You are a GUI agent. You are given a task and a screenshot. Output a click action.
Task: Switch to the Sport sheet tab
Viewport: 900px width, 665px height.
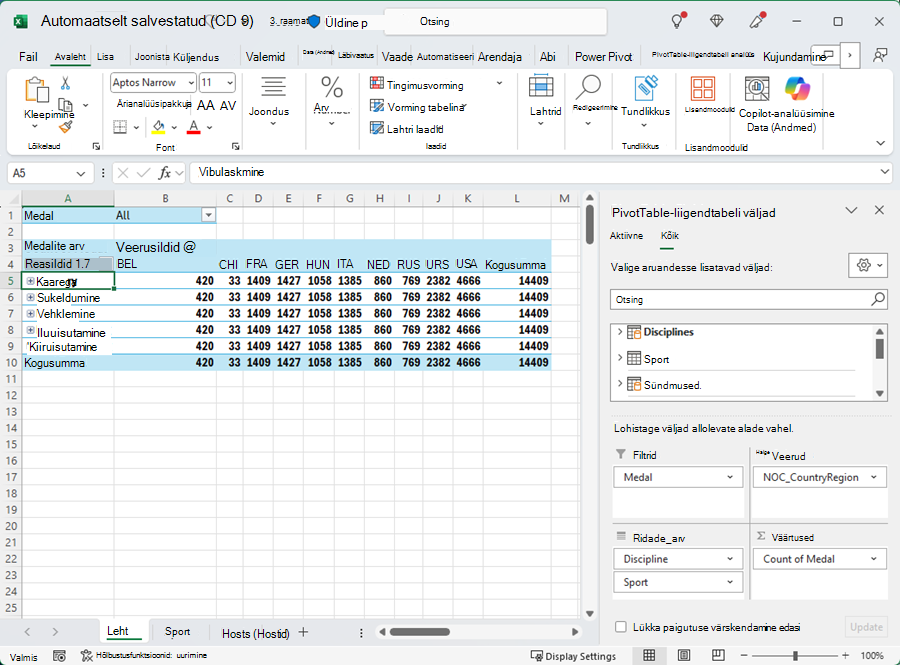(177, 631)
